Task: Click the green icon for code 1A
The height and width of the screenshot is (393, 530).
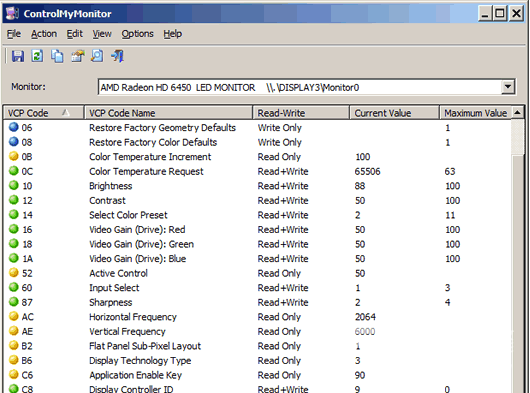Action: click(x=14, y=258)
